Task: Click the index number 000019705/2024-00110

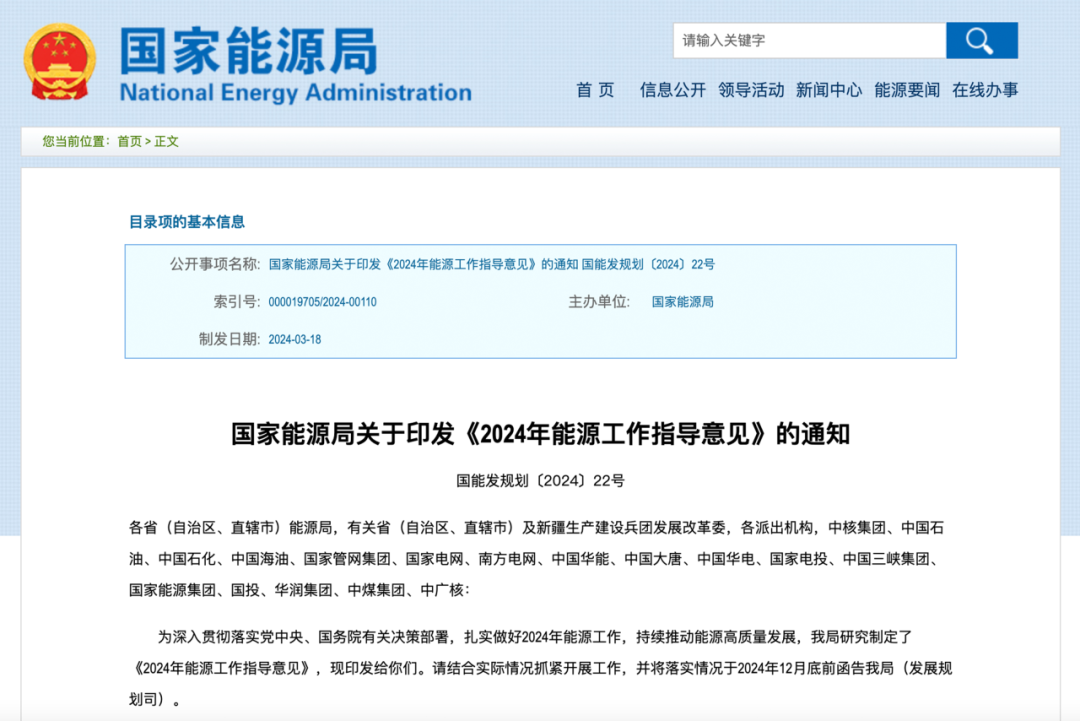Action: (x=322, y=302)
